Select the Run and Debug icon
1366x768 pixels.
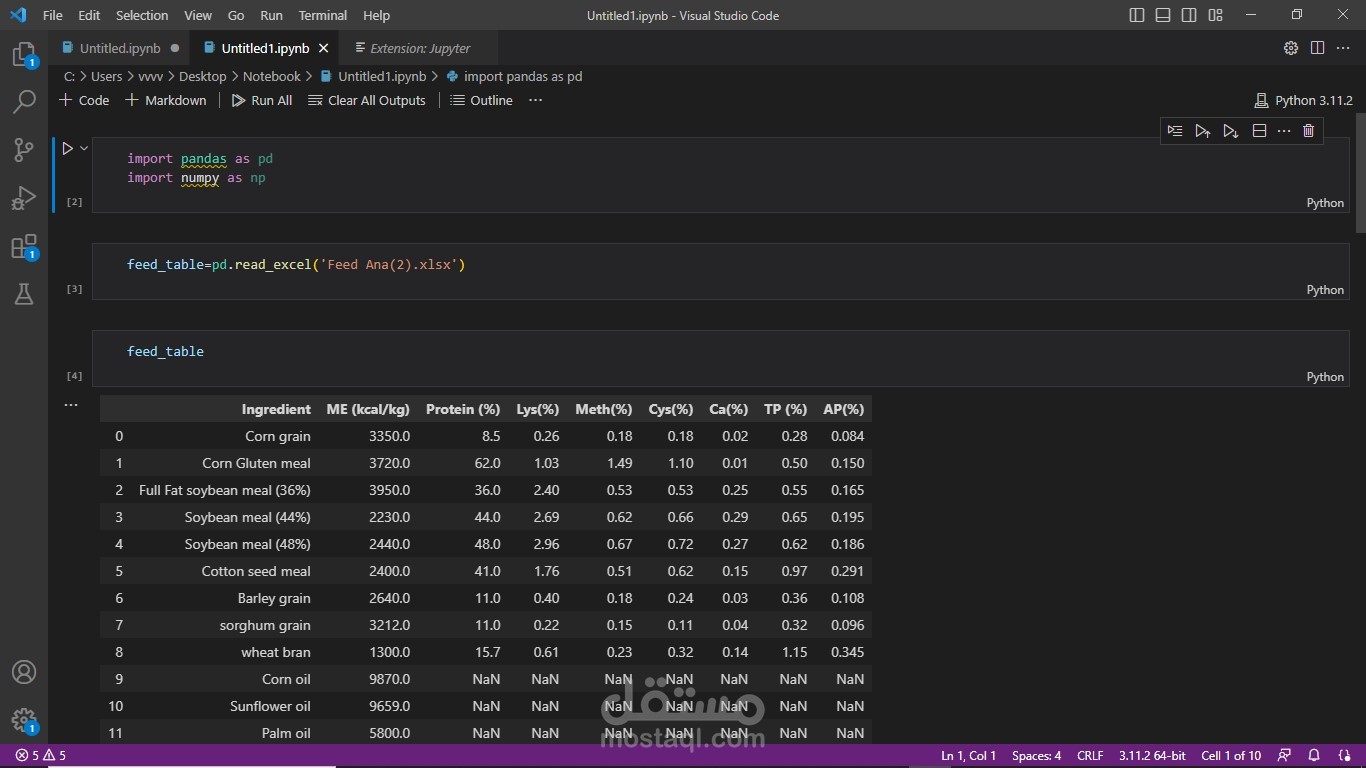[x=24, y=197]
